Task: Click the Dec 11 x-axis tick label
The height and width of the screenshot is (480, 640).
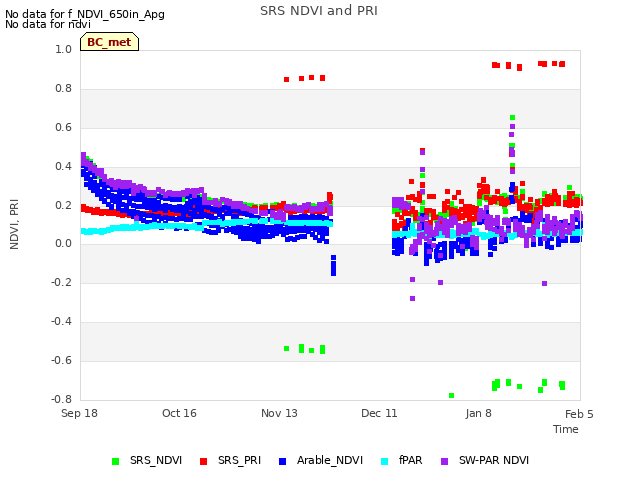Action: pos(379,413)
